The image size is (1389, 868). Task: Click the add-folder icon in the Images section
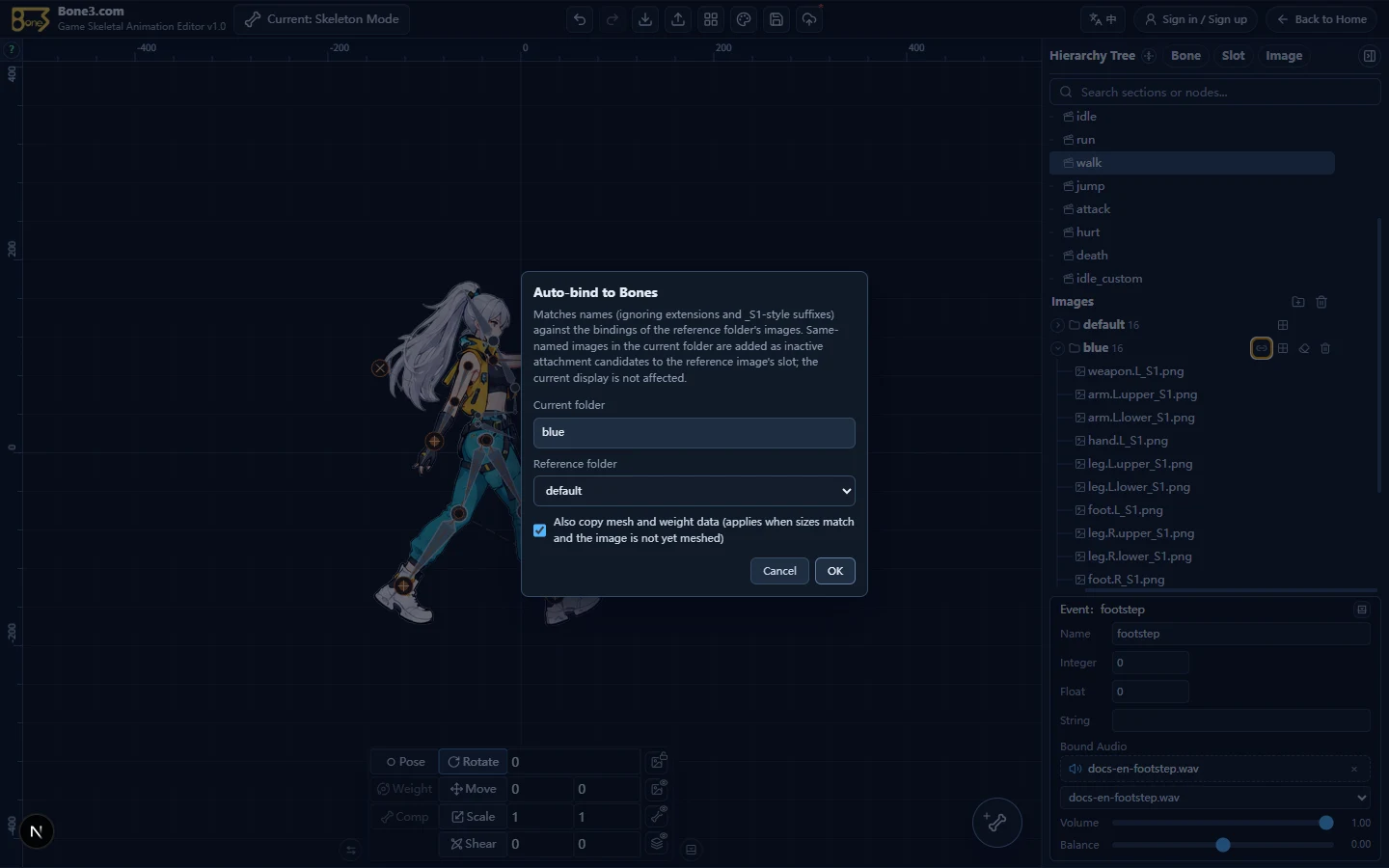coord(1298,302)
